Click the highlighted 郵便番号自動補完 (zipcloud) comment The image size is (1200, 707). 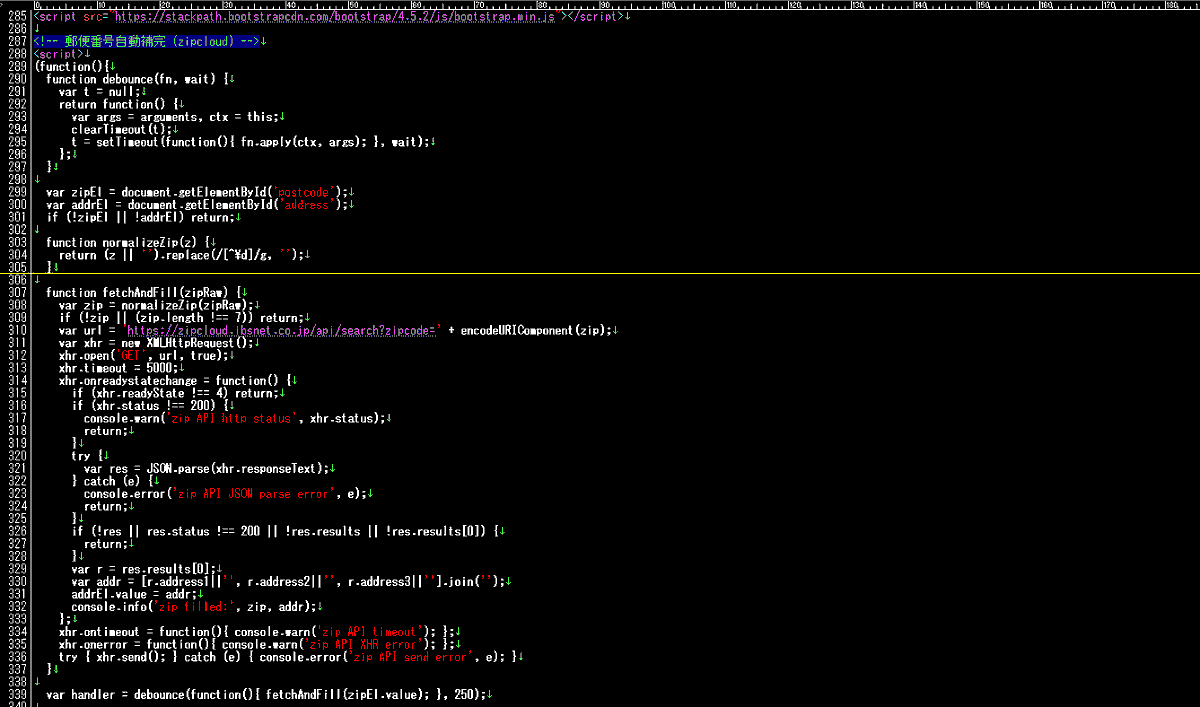(148, 41)
